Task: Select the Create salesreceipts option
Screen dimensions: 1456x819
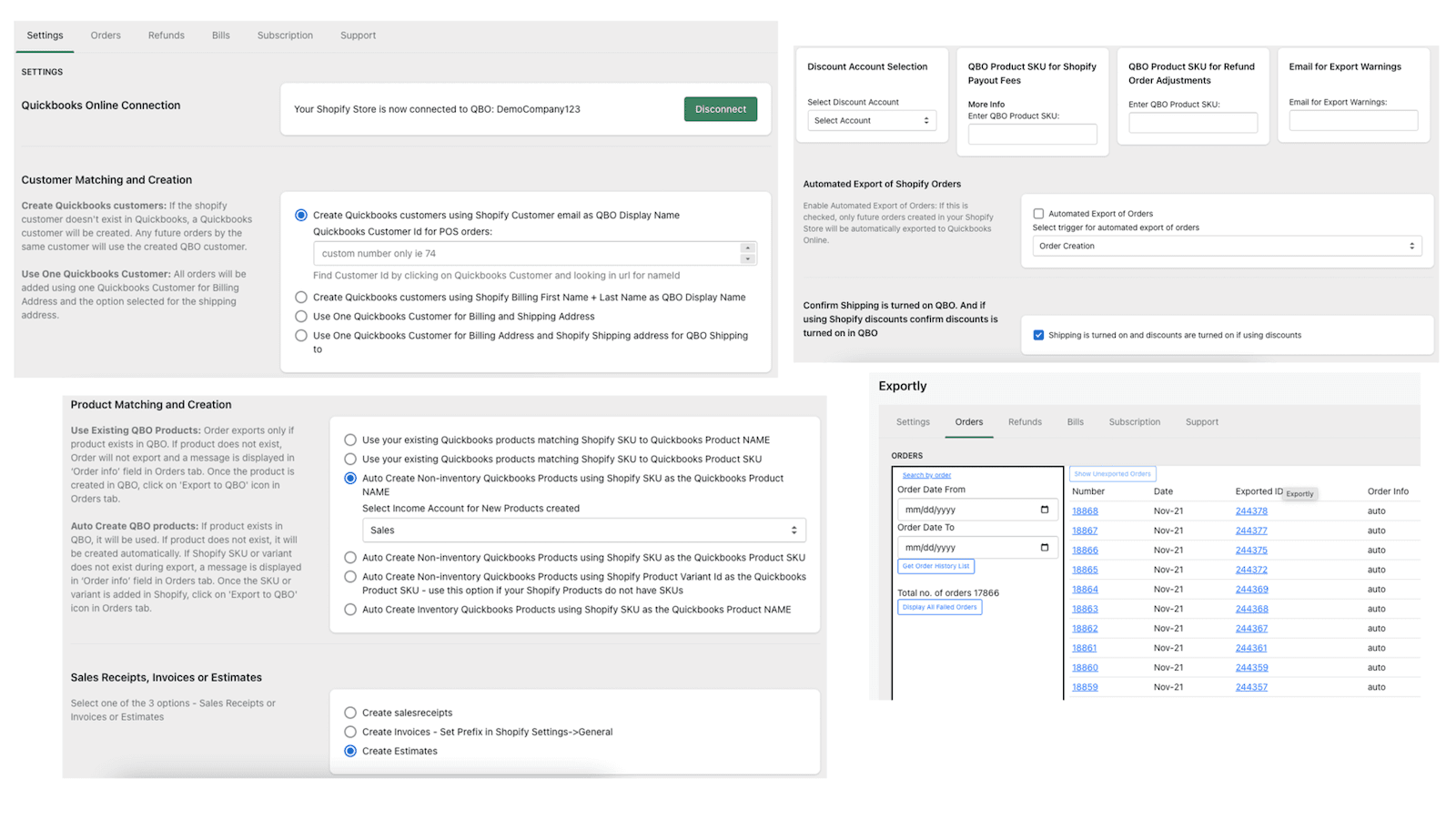Action: click(350, 713)
